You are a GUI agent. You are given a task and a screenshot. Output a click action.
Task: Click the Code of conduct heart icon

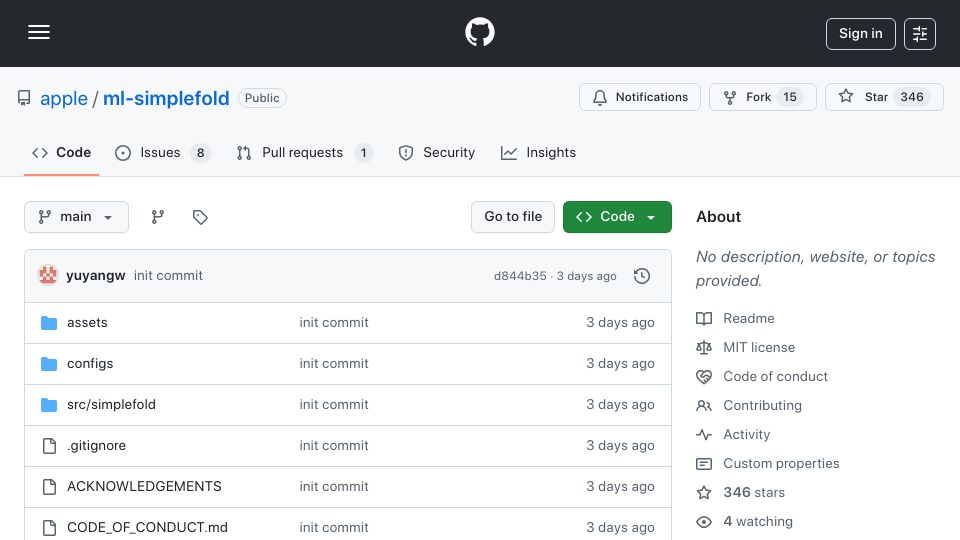(704, 377)
